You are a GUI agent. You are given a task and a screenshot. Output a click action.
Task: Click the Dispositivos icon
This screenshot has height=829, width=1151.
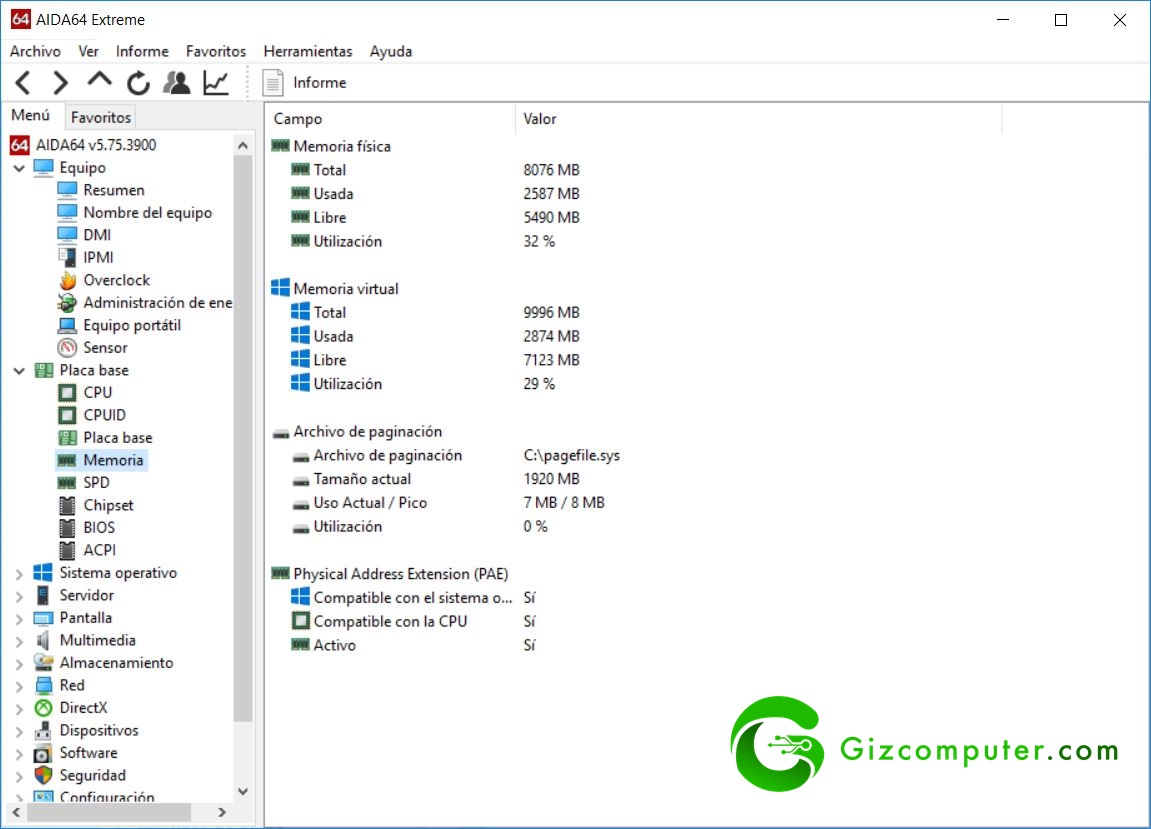coord(43,731)
